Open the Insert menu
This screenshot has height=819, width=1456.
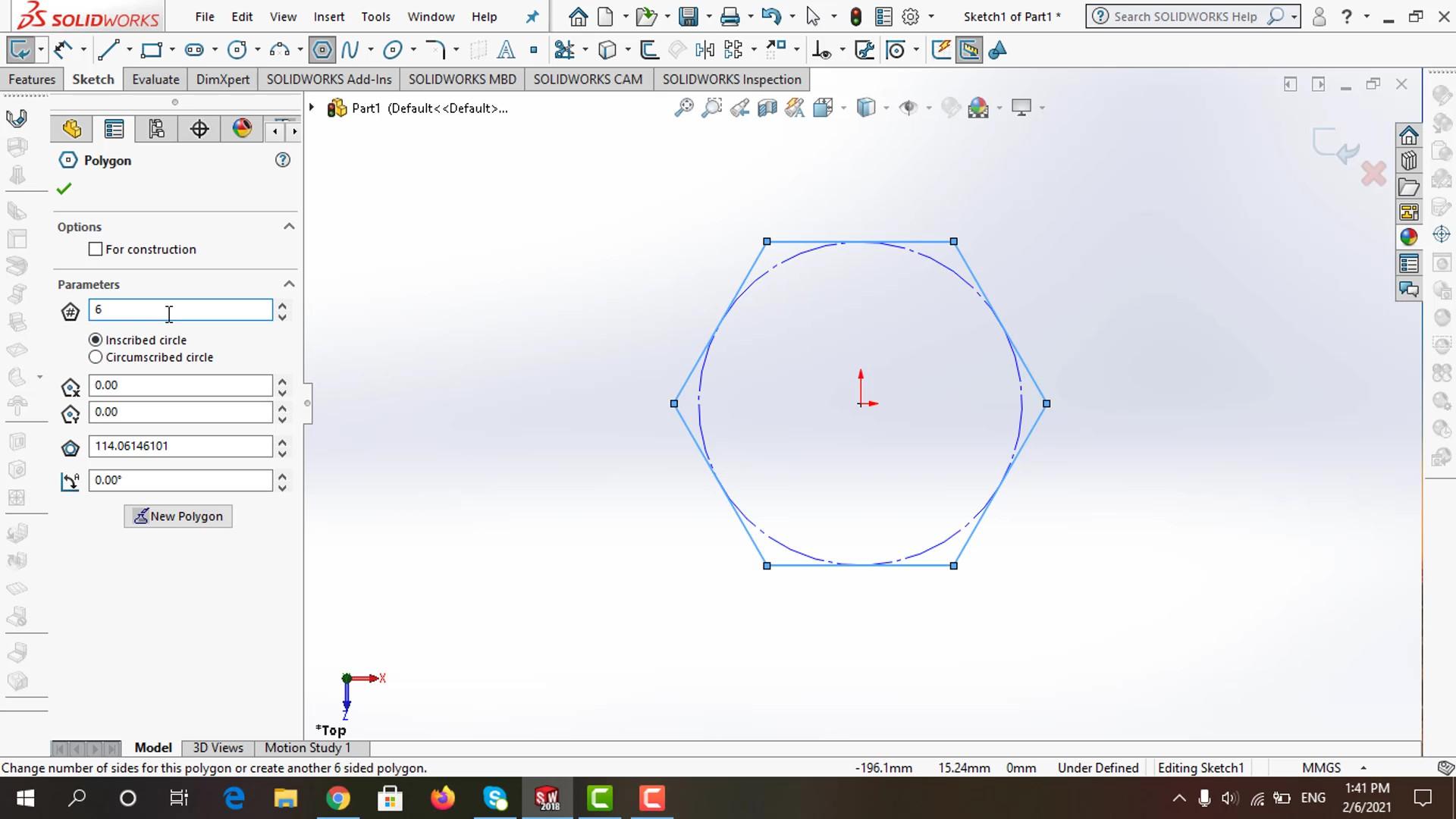point(328,17)
